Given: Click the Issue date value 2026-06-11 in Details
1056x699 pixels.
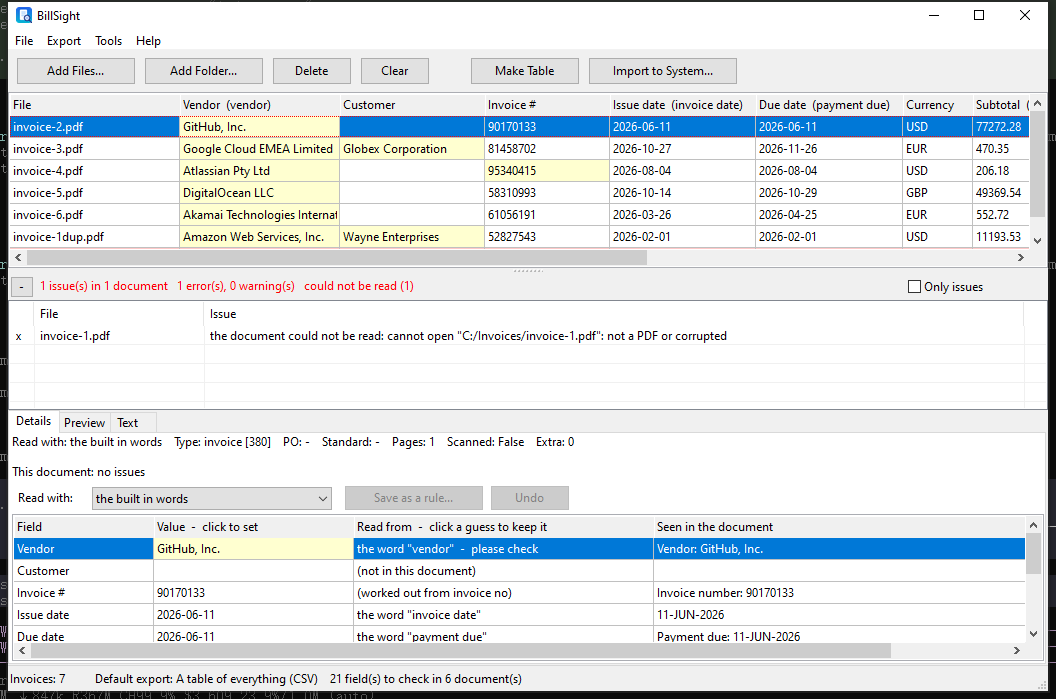Looking at the screenshot, I should click(253, 615).
